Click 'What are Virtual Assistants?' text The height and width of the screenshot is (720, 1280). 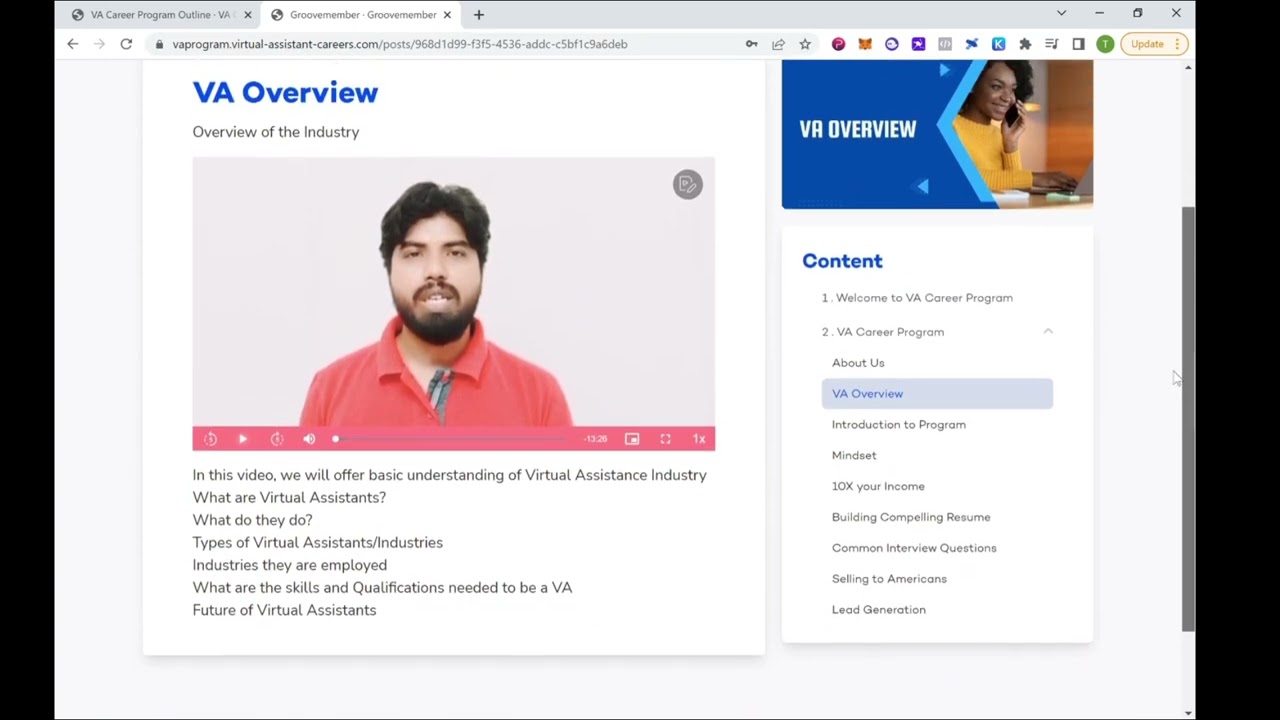click(289, 497)
